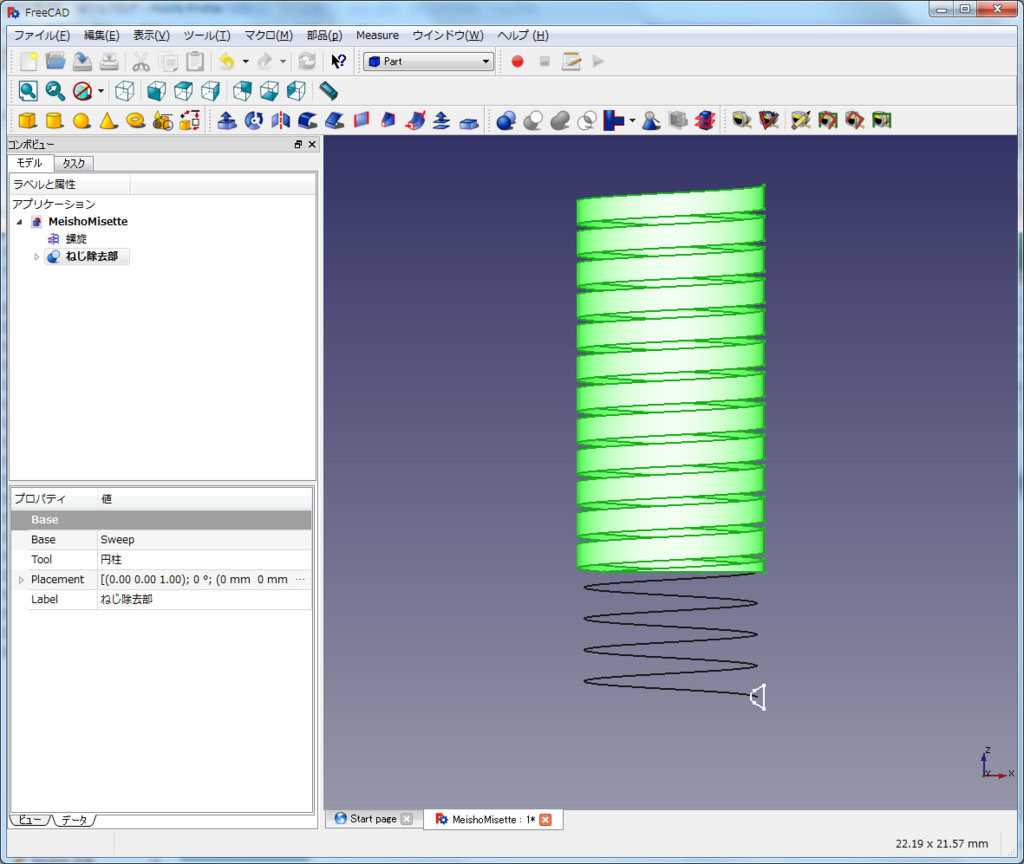Open the 編集 menu
The height and width of the screenshot is (864, 1024).
(101, 35)
